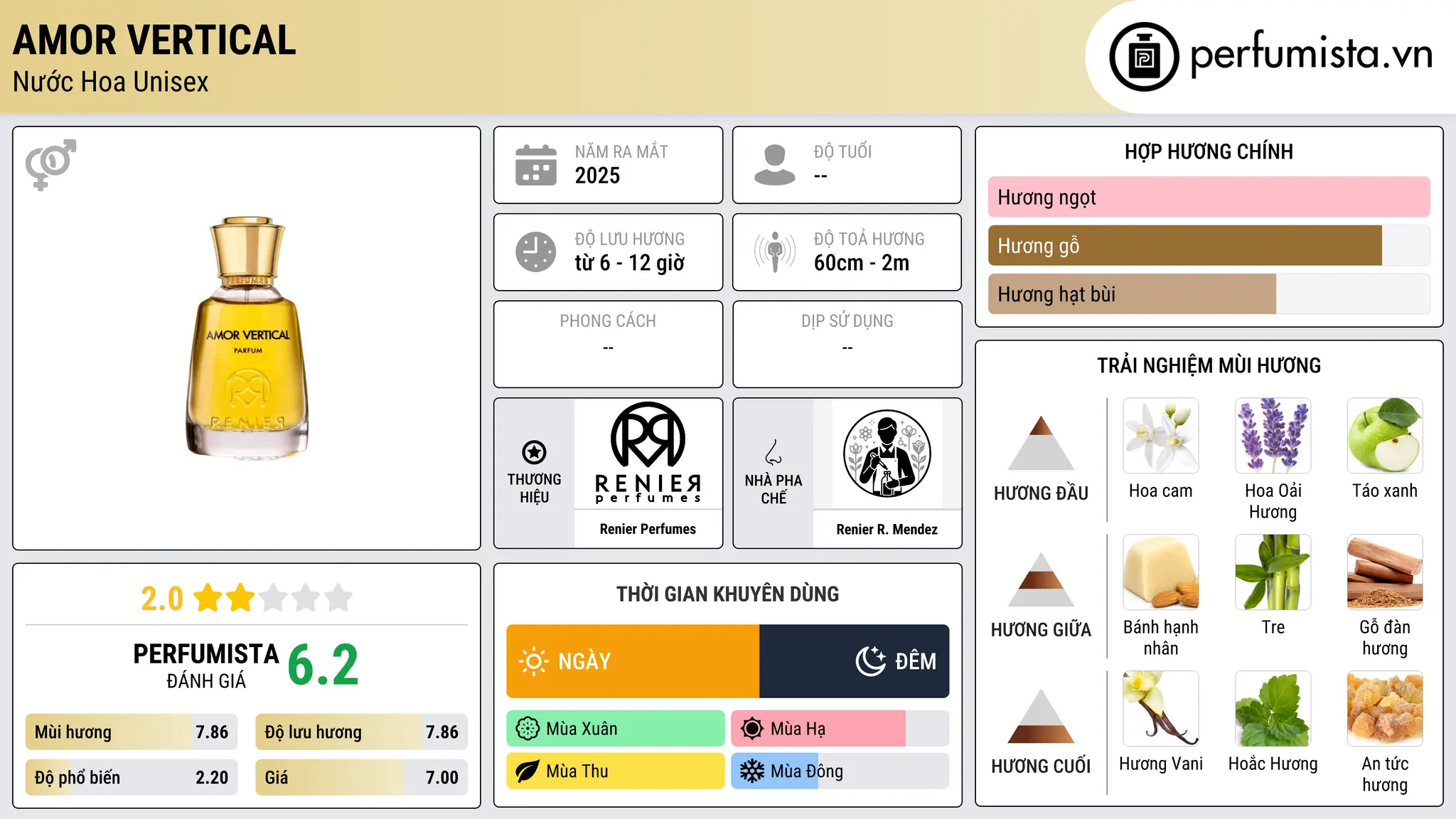Image resolution: width=1456 pixels, height=819 pixels.
Task: Click the Mùa Thu season bar
Action: [x=616, y=771]
